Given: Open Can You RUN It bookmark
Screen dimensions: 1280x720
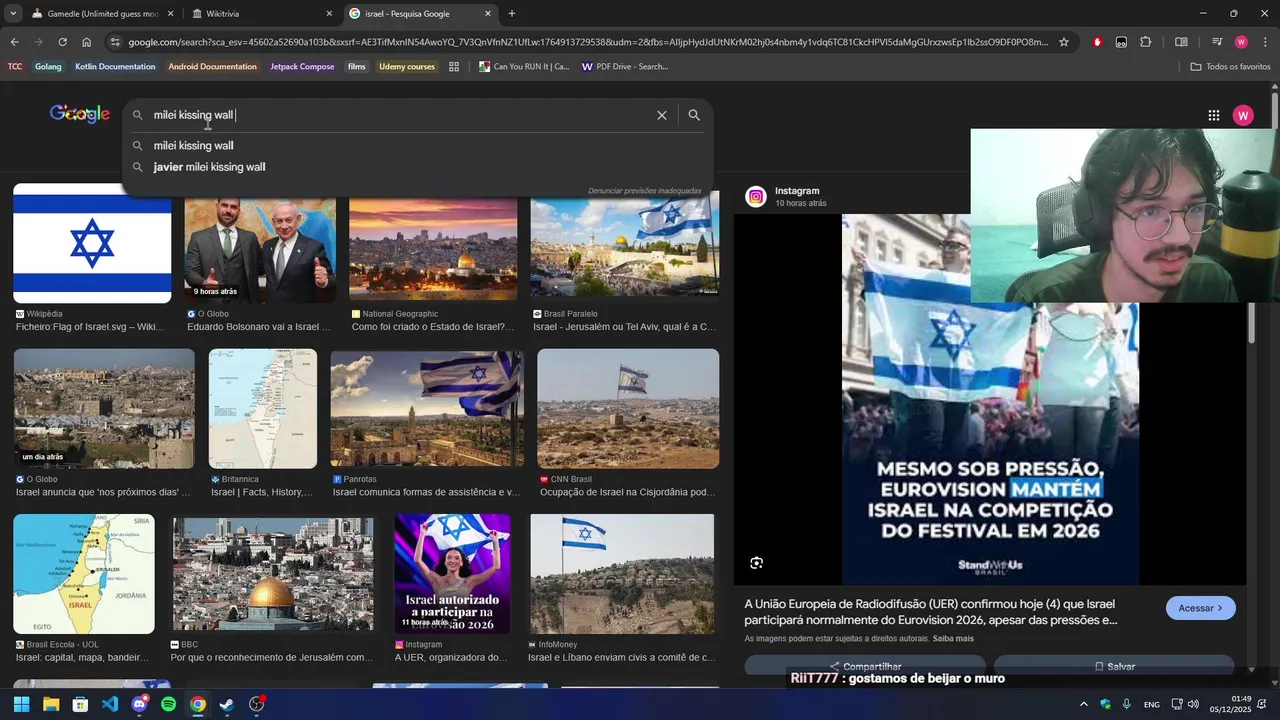Looking at the screenshot, I should (524, 67).
